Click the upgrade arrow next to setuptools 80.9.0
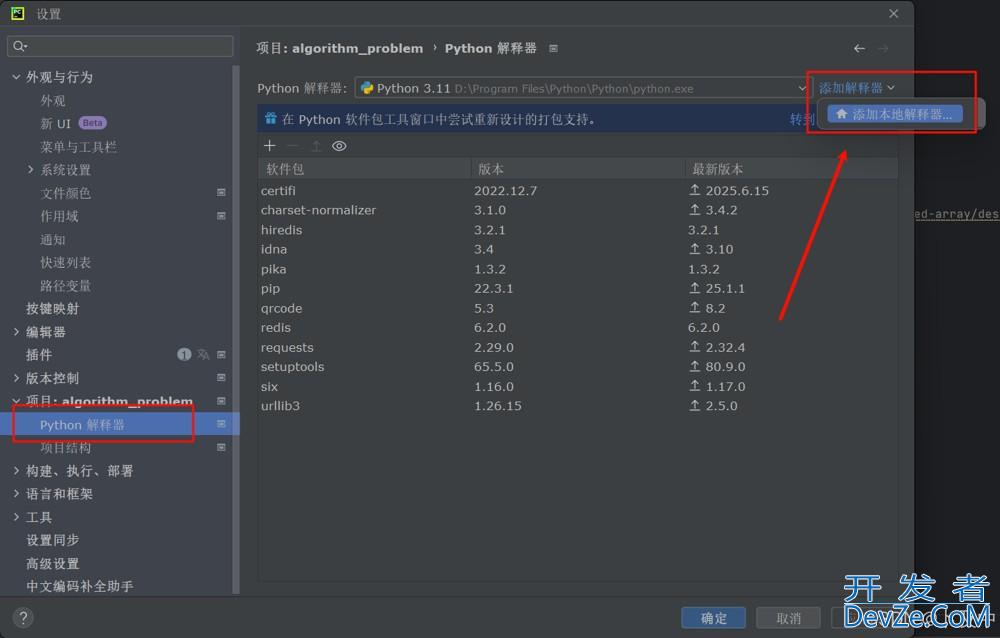 click(x=695, y=366)
